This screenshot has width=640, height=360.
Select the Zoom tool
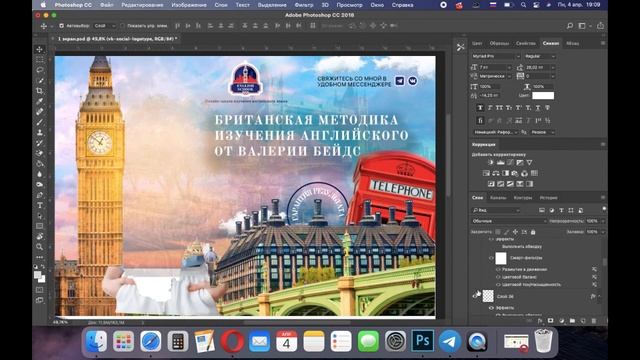pyautogui.click(x=40, y=247)
